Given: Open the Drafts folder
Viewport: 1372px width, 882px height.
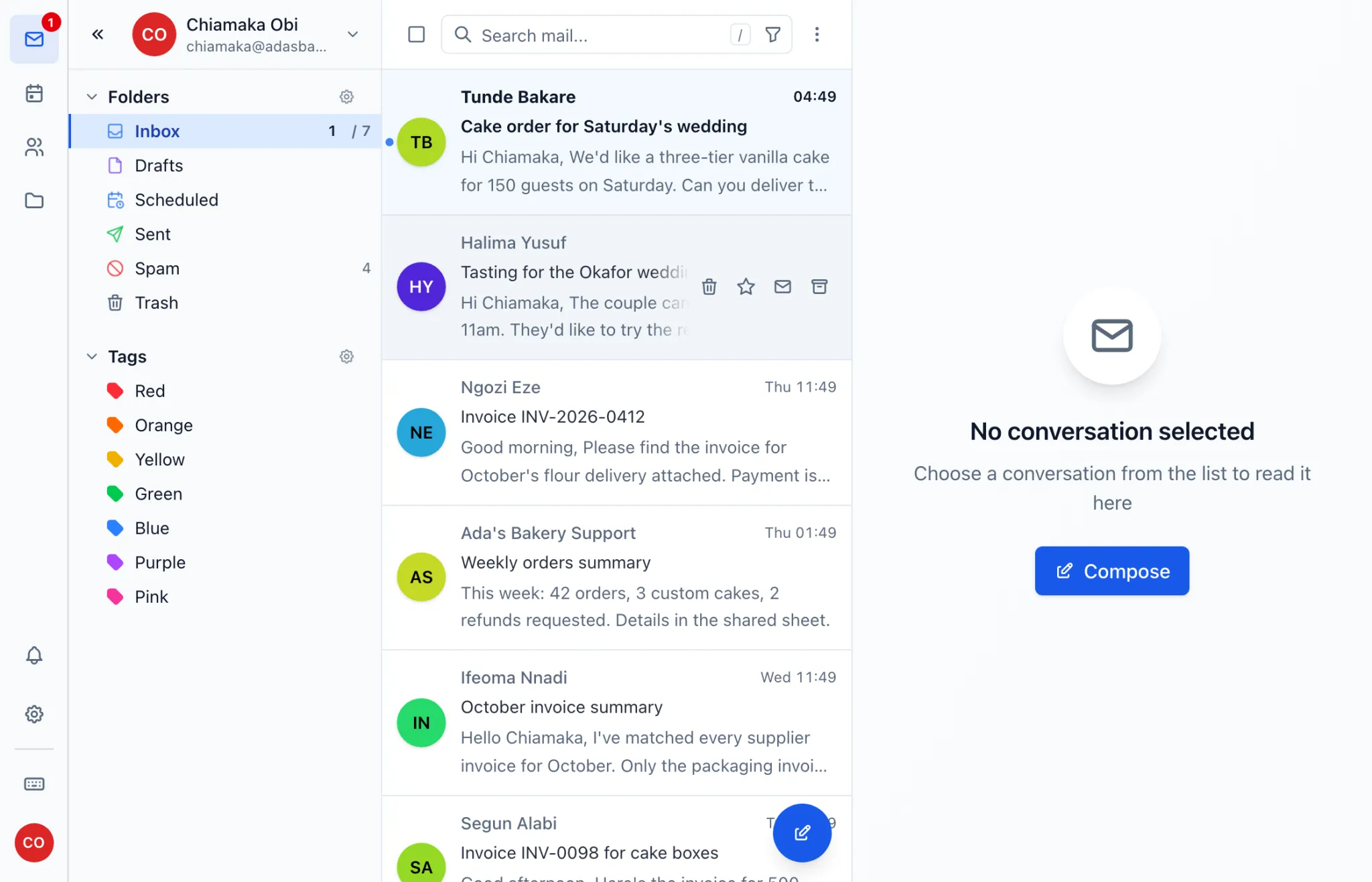Looking at the screenshot, I should pyautogui.click(x=226, y=165).
